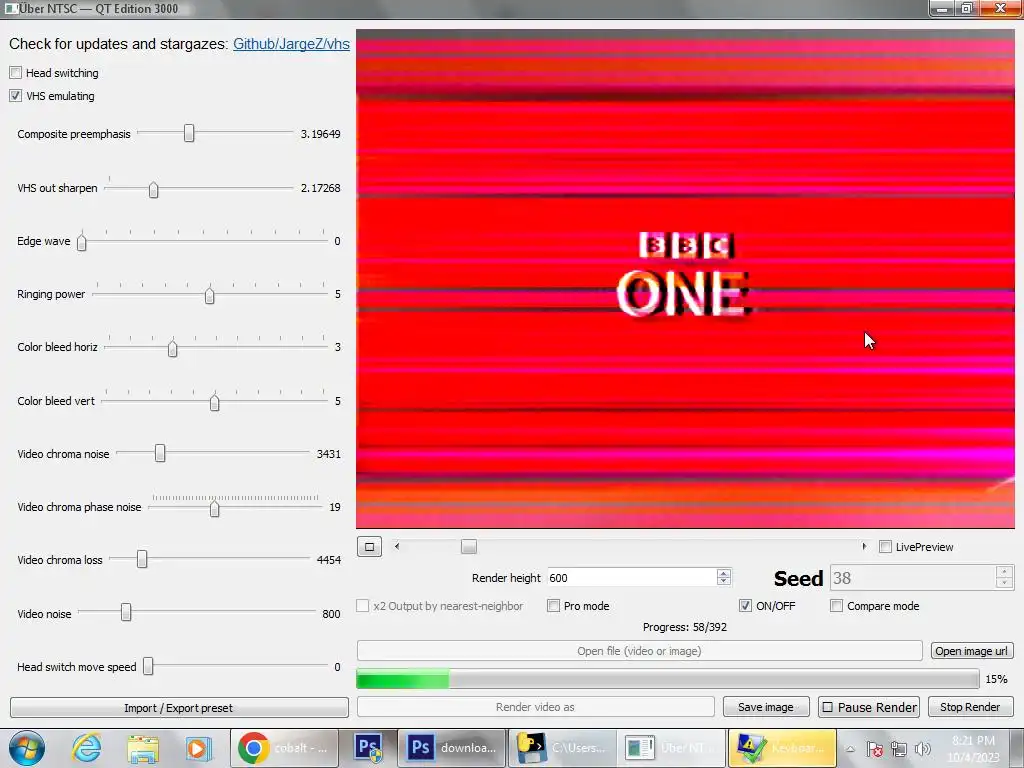Open Windows Media Player taskbar icon

point(198,748)
